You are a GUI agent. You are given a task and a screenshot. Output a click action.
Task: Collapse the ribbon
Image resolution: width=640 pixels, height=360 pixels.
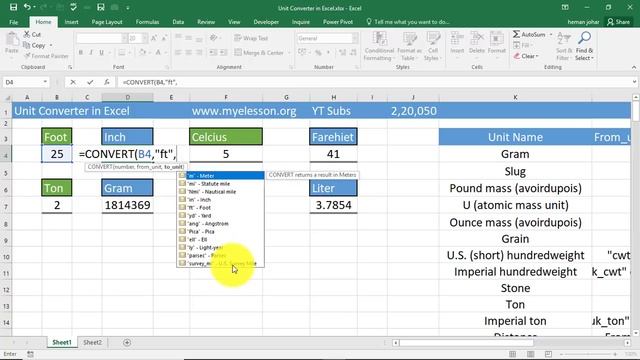pyautogui.click(x=633, y=67)
